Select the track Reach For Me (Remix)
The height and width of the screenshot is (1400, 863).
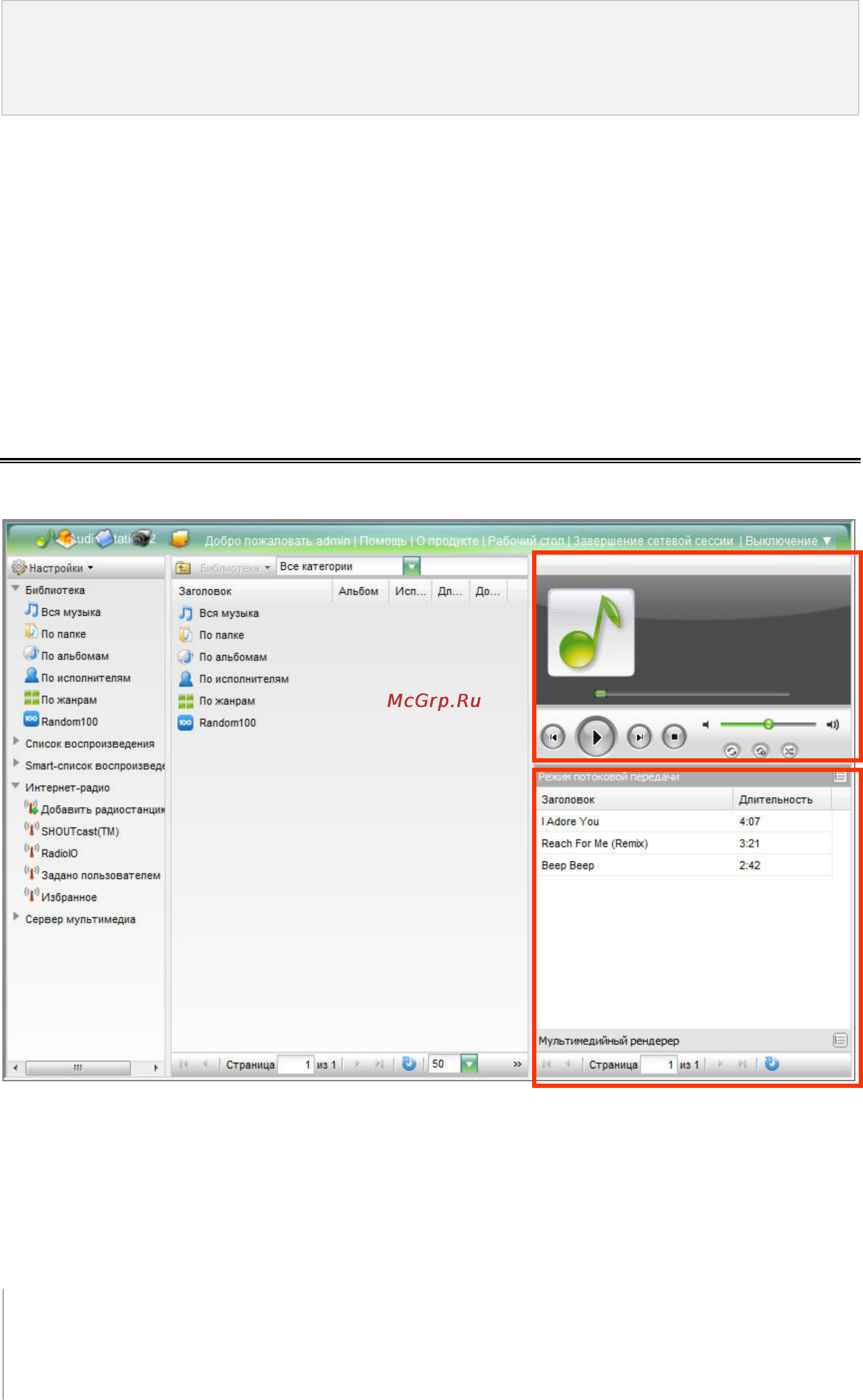pyautogui.click(x=685, y=844)
